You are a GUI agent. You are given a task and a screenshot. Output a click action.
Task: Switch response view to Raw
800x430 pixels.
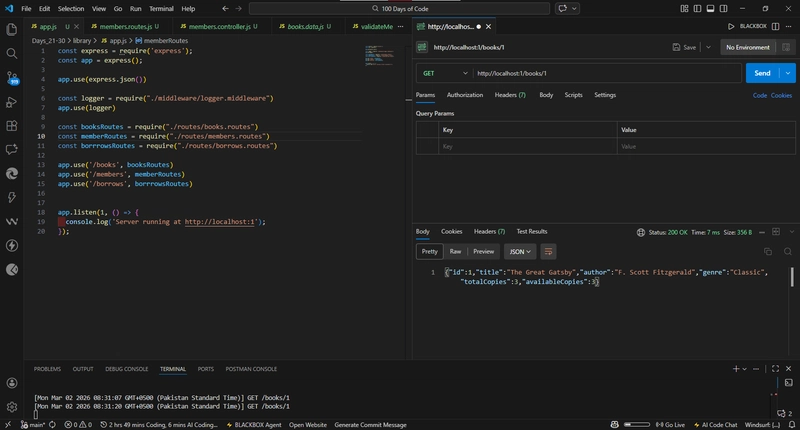(x=455, y=252)
